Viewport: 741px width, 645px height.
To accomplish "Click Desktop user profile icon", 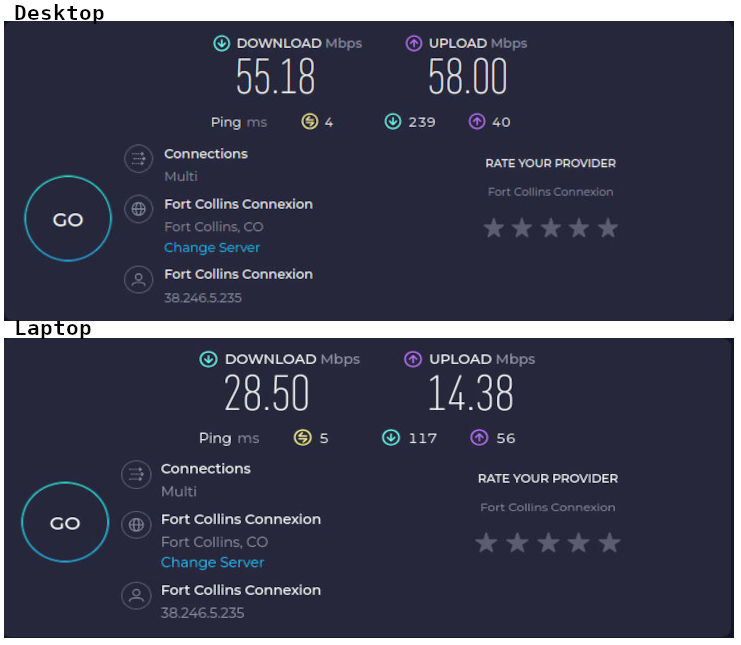I will (138, 280).
